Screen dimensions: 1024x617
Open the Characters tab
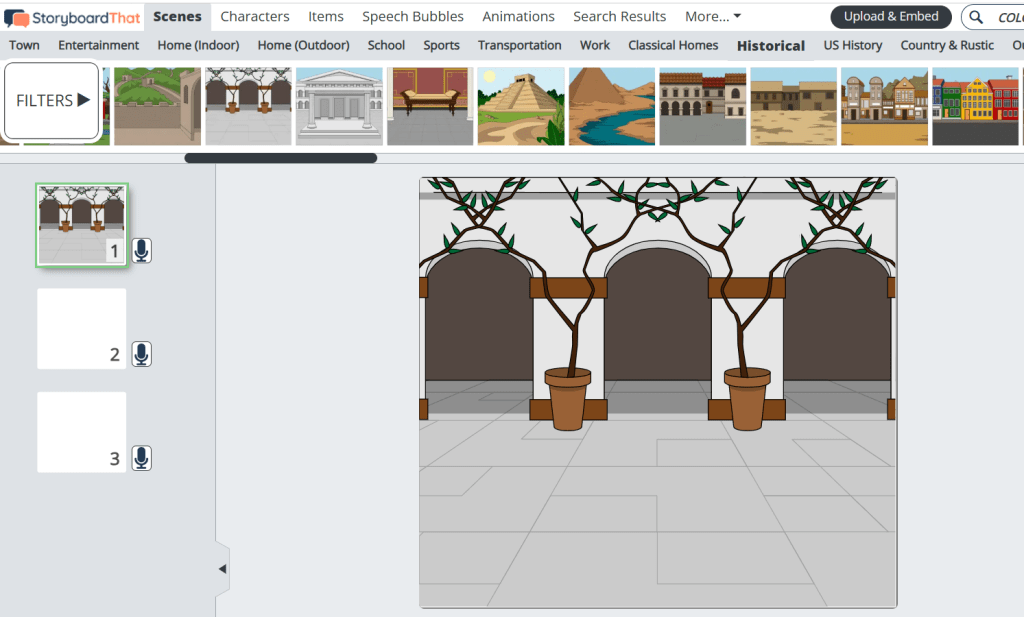(x=255, y=17)
